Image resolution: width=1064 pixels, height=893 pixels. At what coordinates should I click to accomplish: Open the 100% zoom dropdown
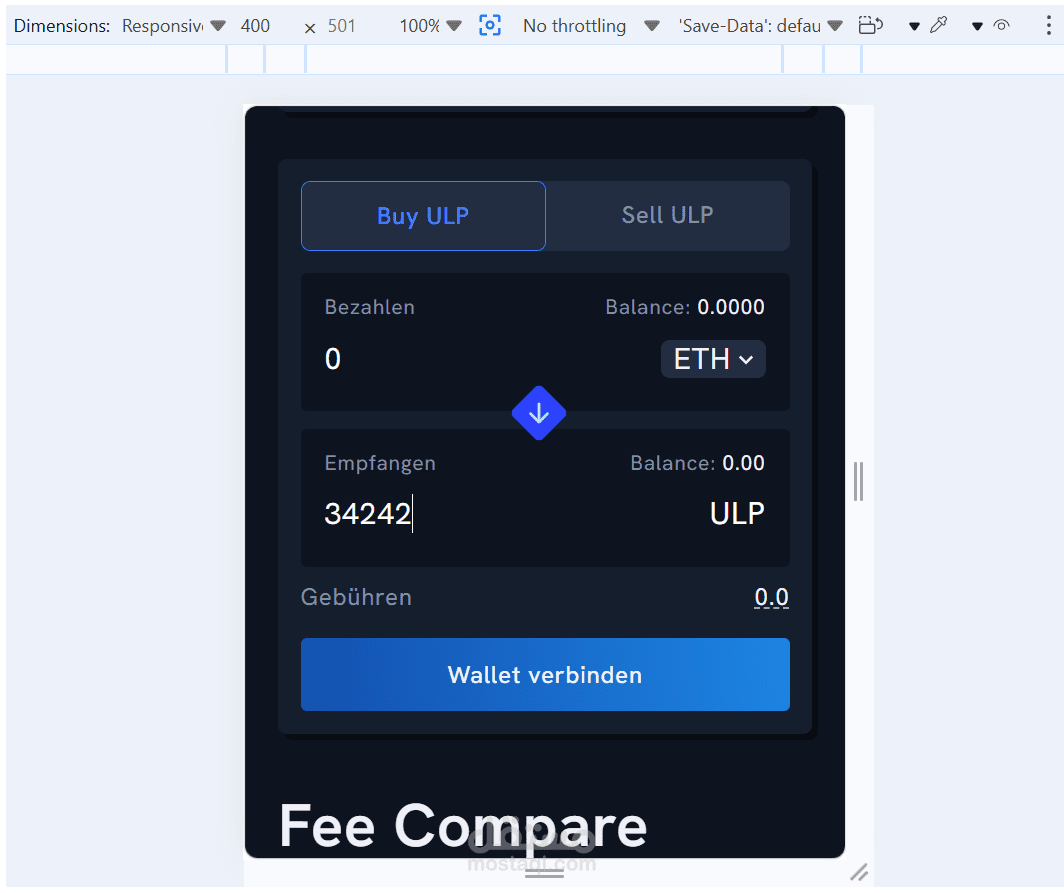pos(430,26)
